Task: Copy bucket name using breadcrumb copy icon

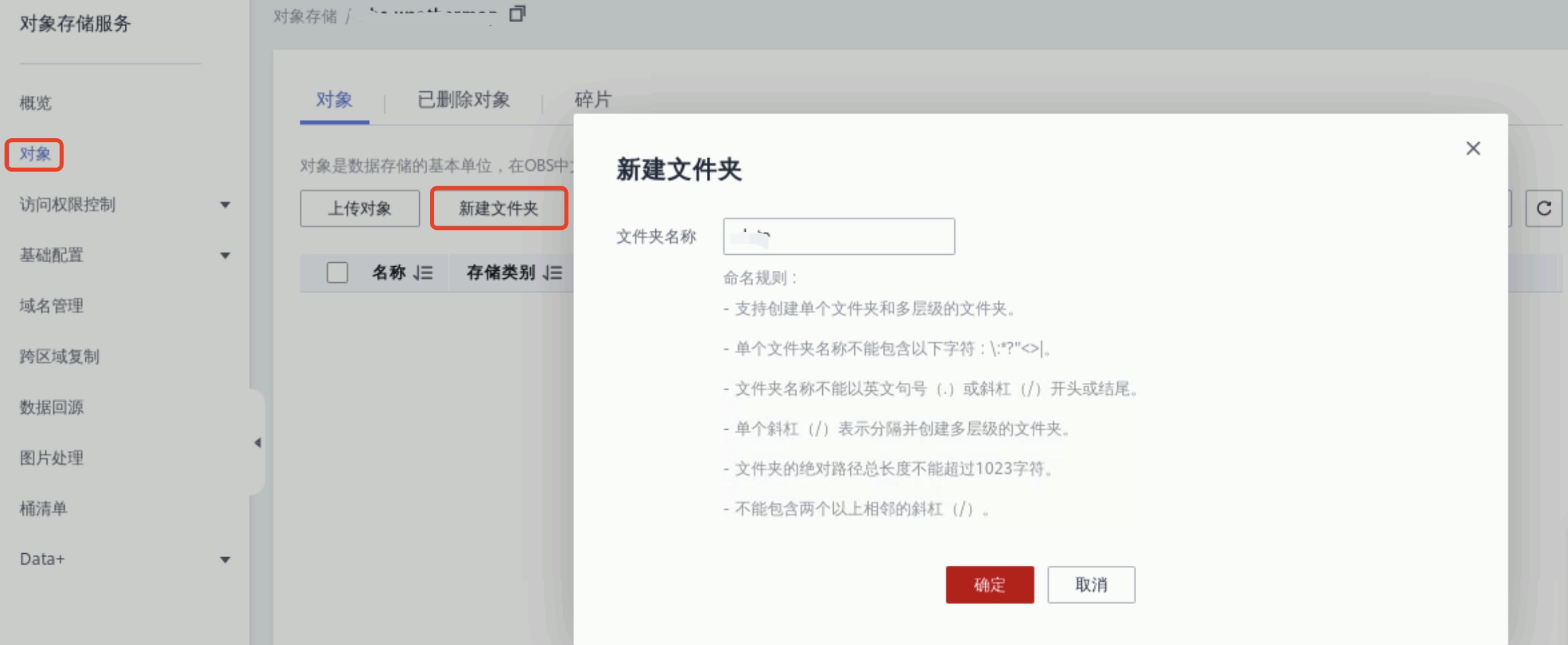Action: (x=517, y=13)
